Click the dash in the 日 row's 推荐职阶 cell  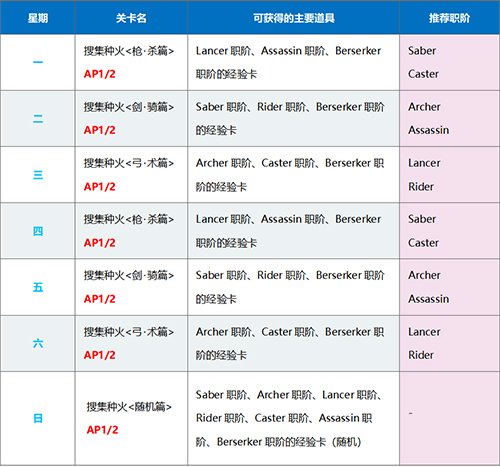(x=411, y=414)
